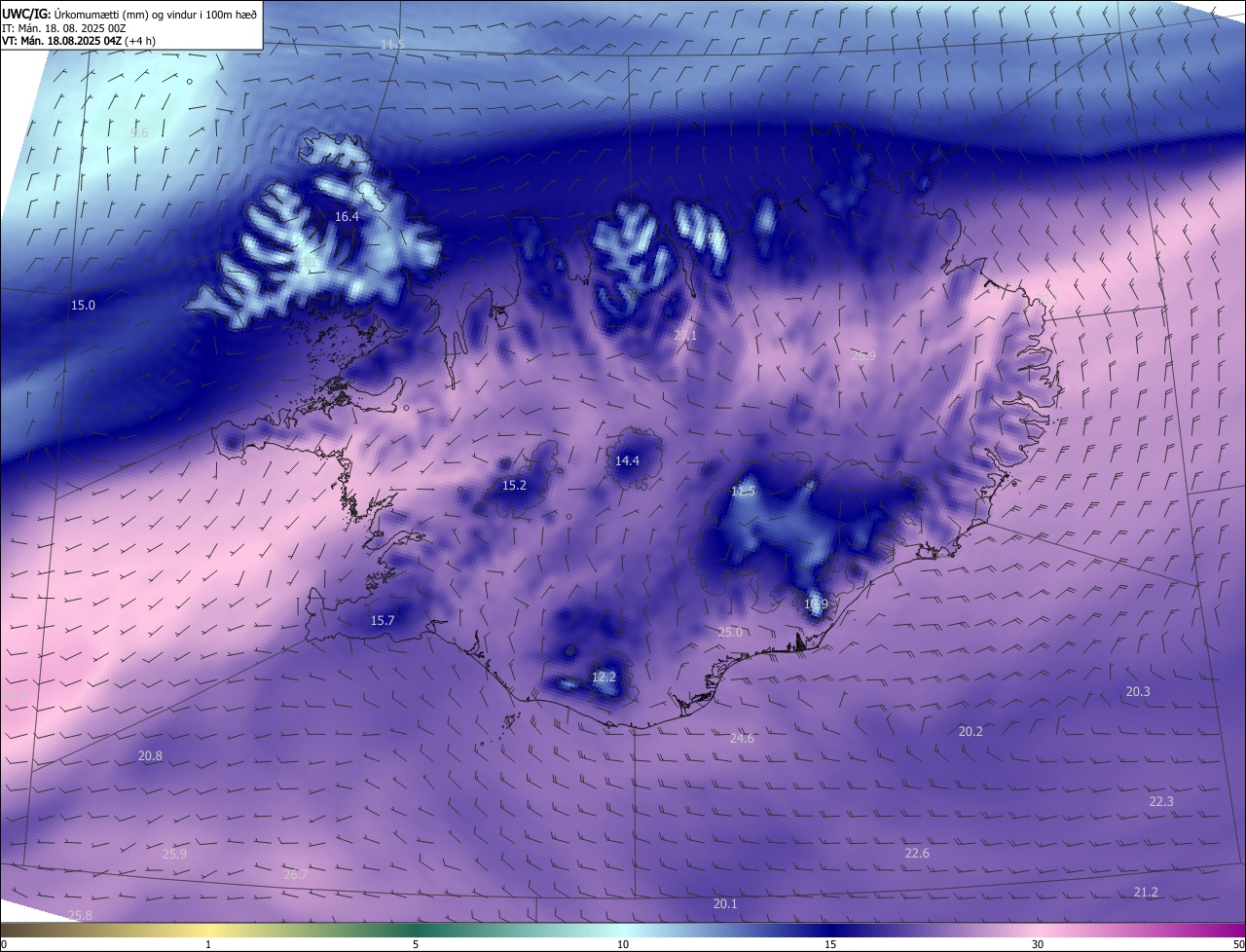This screenshot has width=1246, height=952.
Task: Click the 16.9 value on the southeast glacier
Action: pyautogui.click(x=816, y=604)
